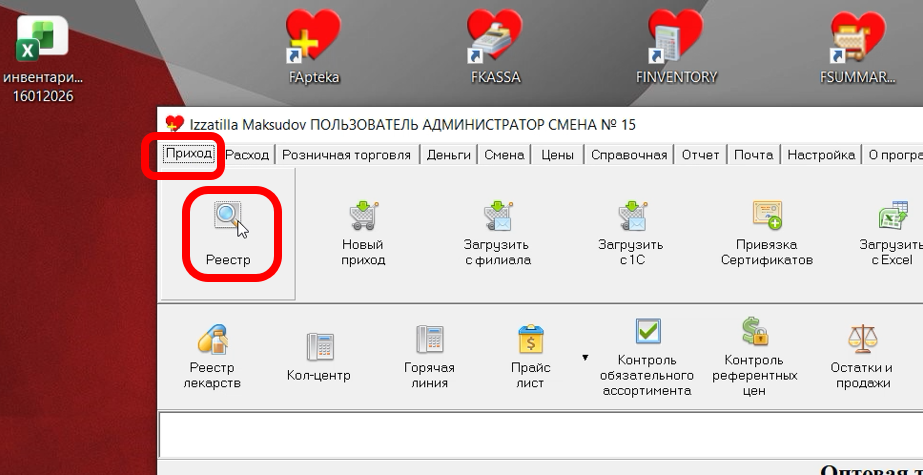The width and height of the screenshot is (923, 475).
Task: Switch to the Приход tab
Action: click(189, 154)
